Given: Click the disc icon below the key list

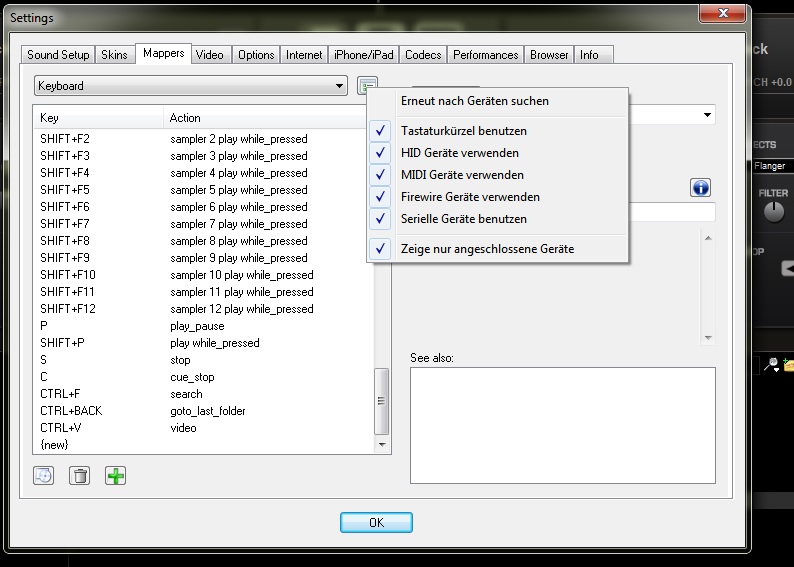Looking at the screenshot, I should pyautogui.click(x=44, y=476).
